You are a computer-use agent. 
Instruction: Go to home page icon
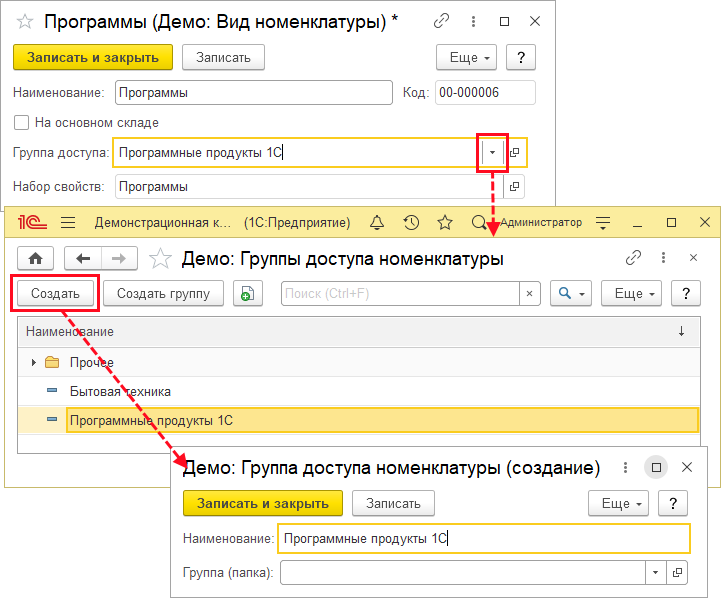tap(36, 259)
